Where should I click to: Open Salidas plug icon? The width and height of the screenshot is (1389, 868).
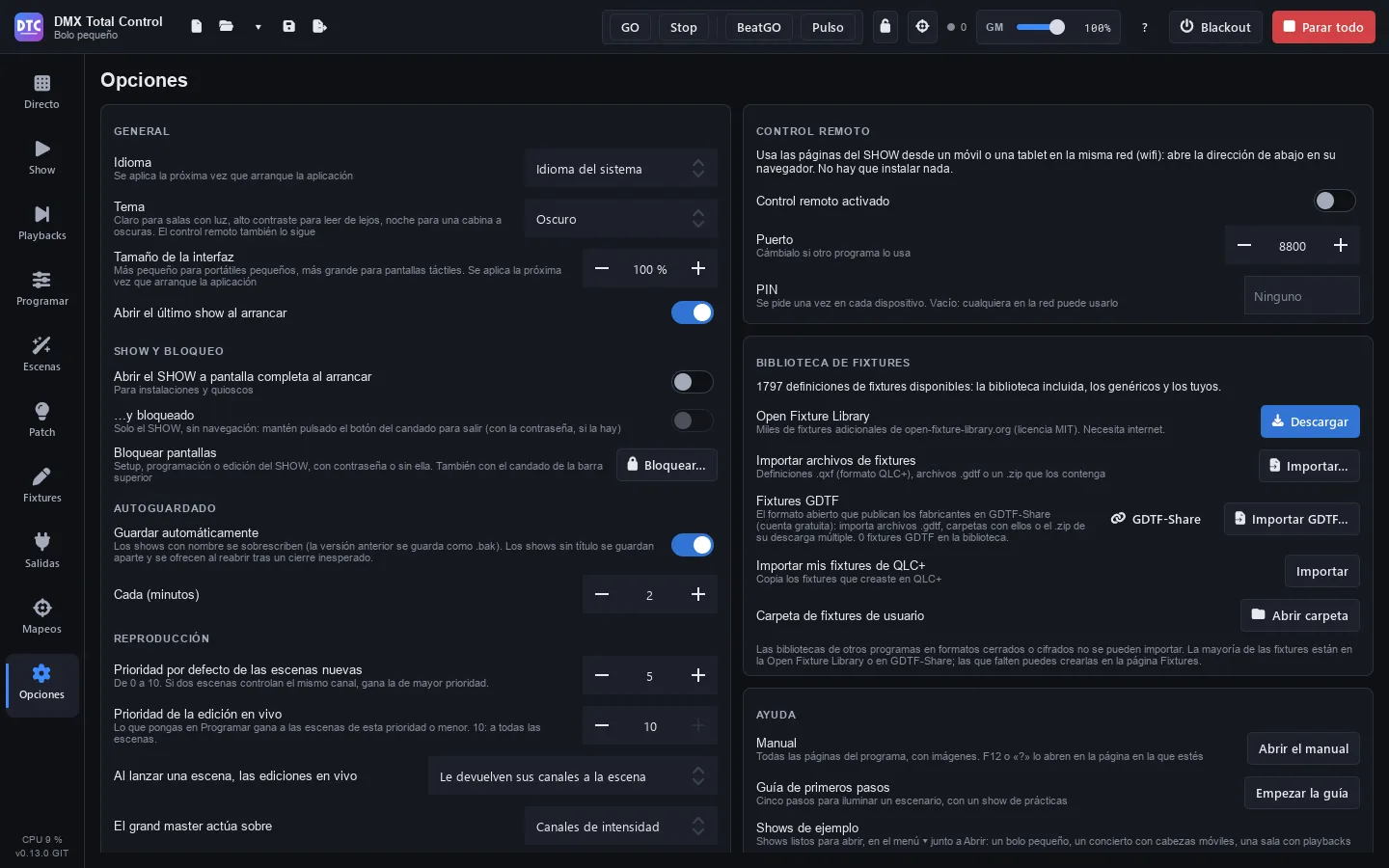coord(41,552)
